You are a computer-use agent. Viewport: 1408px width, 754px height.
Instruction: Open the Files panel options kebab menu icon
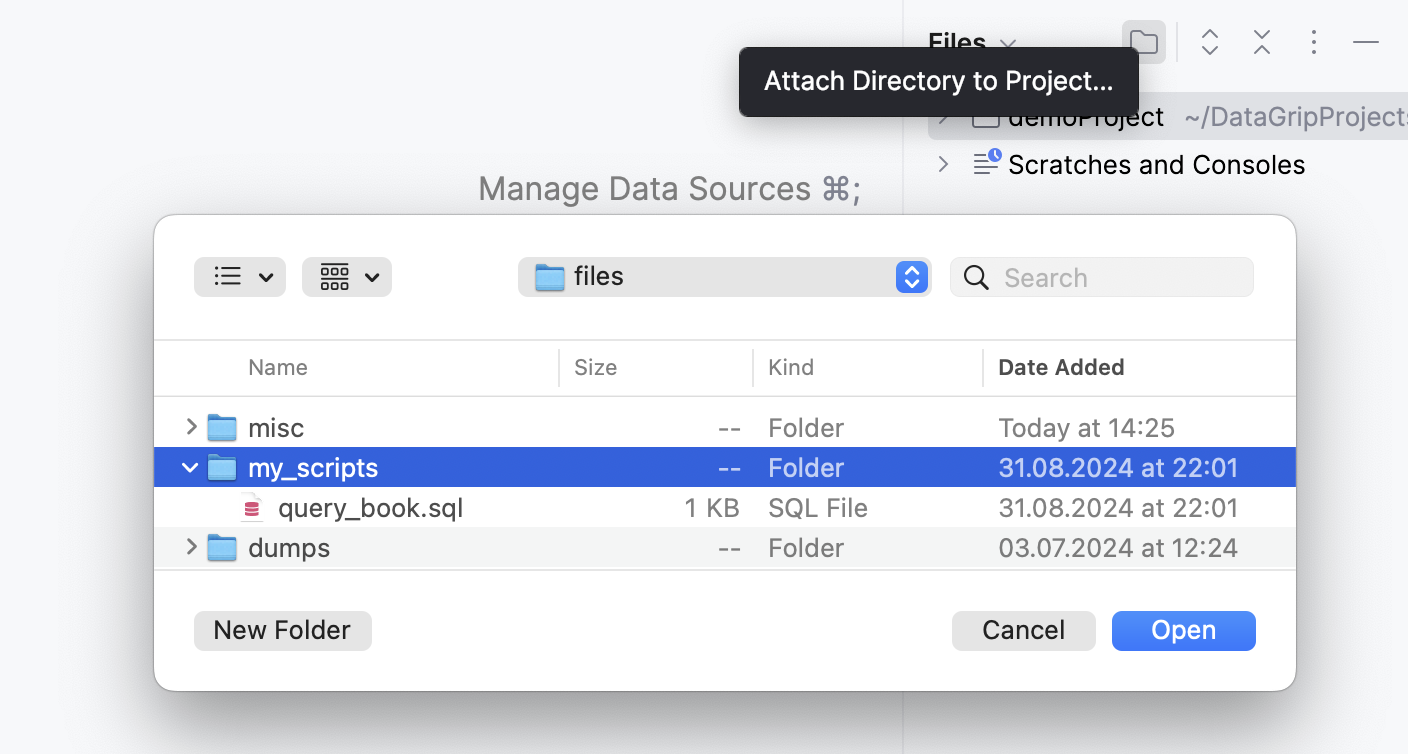1313,42
